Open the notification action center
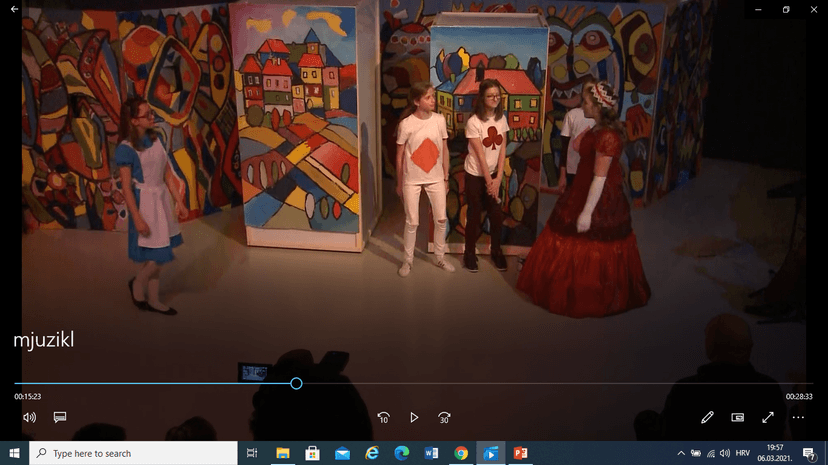This screenshot has height=465, width=828. point(810,453)
